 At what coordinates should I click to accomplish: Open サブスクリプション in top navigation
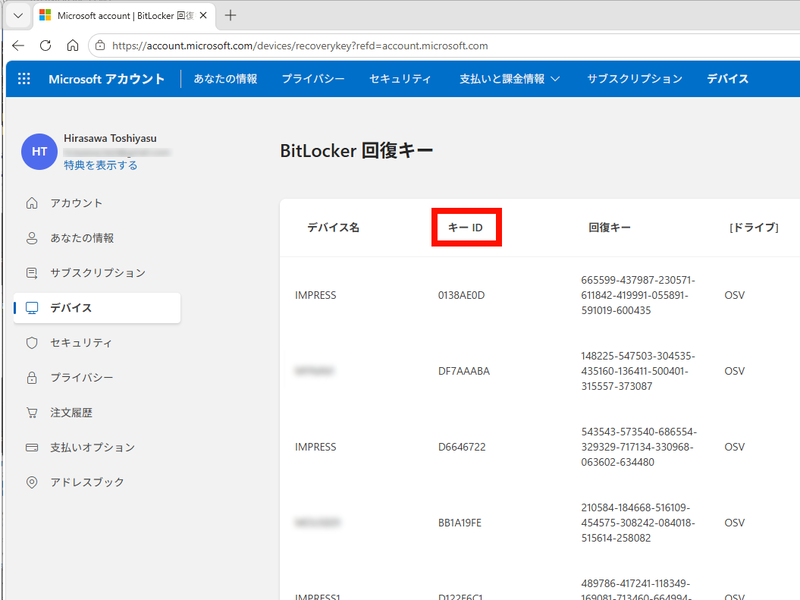click(635, 79)
